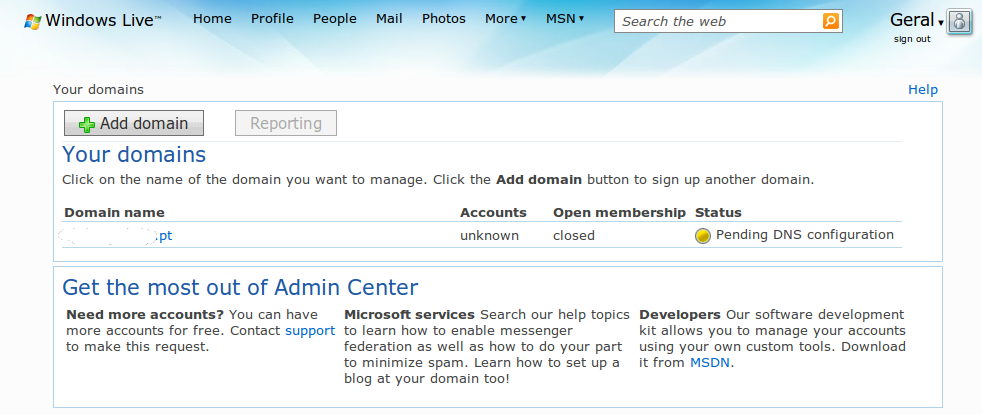This screenshot has width=982, height=415.
Task: Expand the More dropdown menu
Action: [505, 19]
